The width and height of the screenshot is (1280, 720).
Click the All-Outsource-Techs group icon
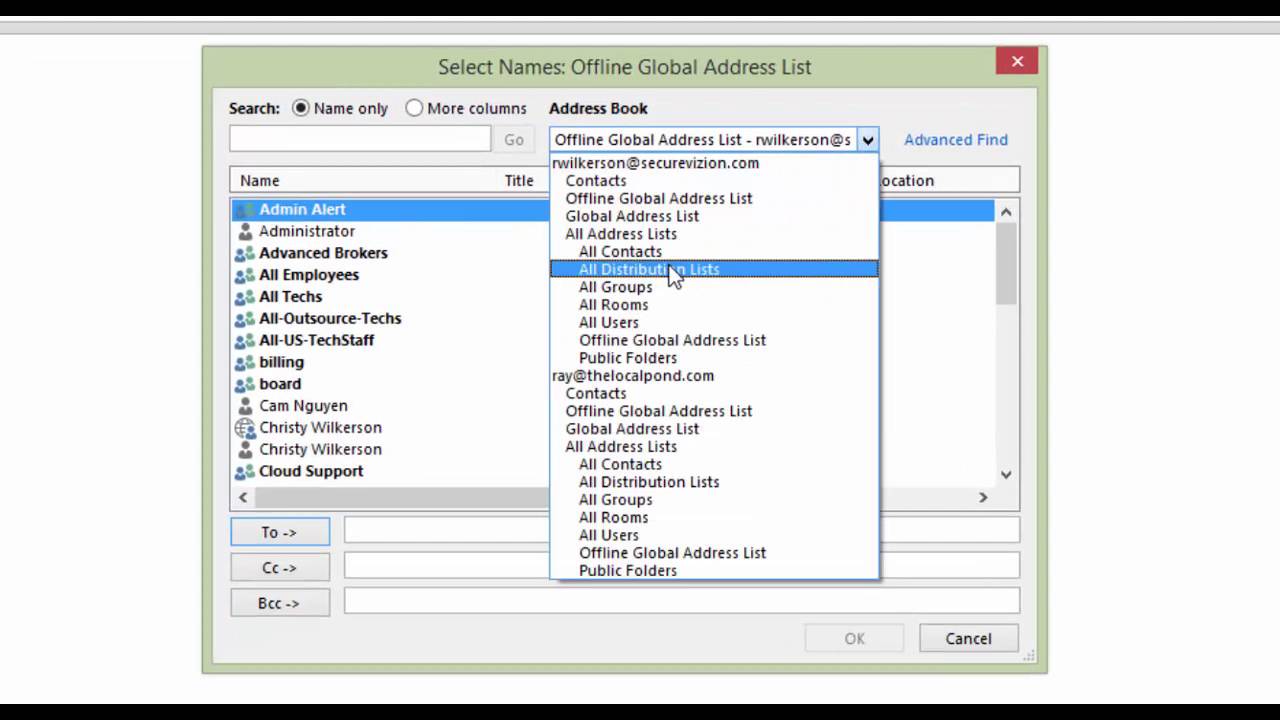coord(244,319)
